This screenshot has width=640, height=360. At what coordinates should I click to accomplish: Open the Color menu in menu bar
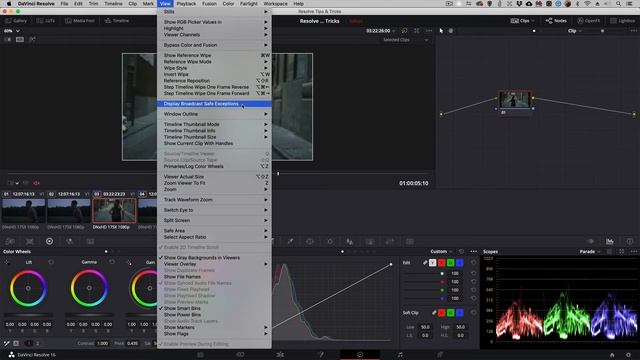point(228,4)
